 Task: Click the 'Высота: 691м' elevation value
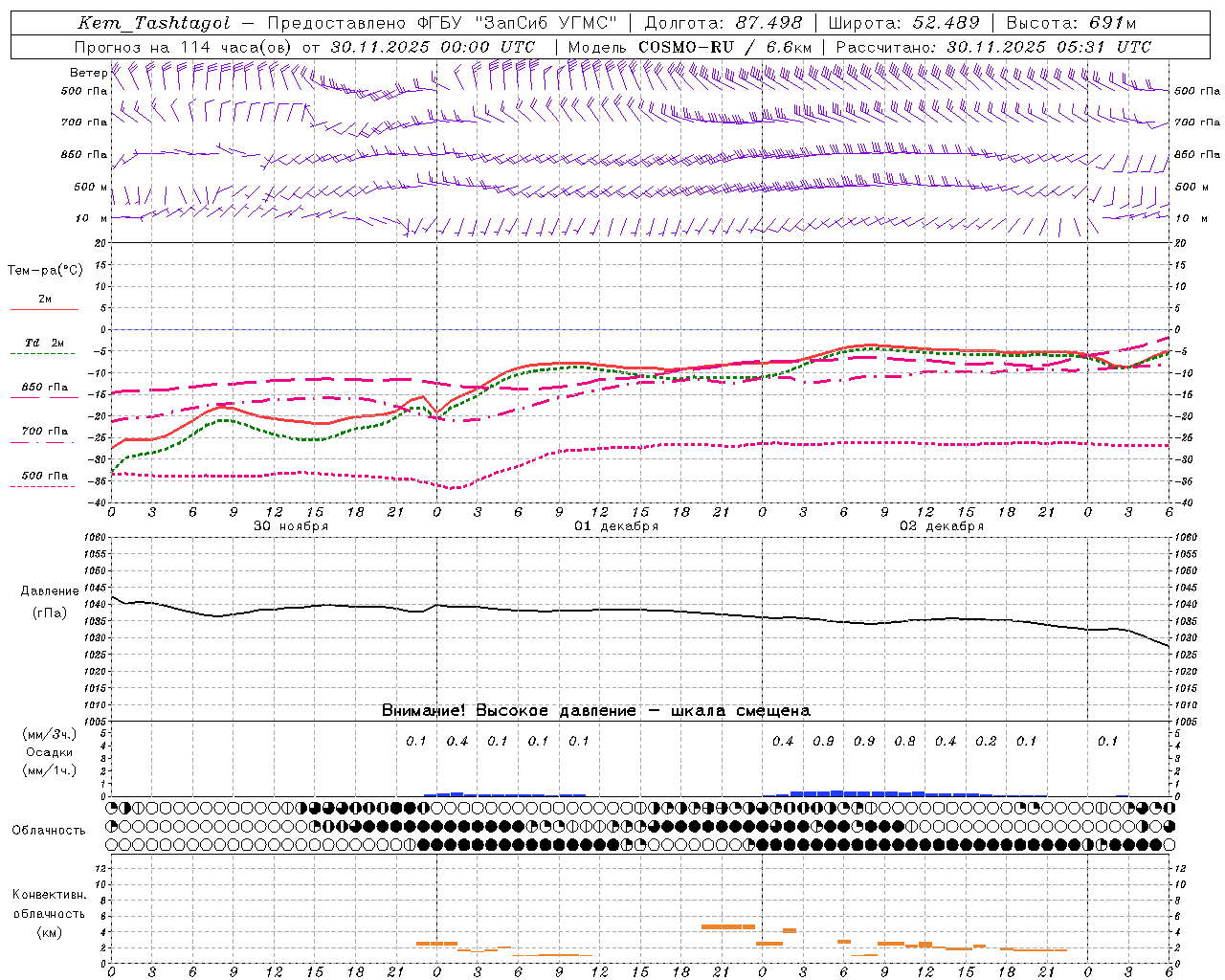1070,23
